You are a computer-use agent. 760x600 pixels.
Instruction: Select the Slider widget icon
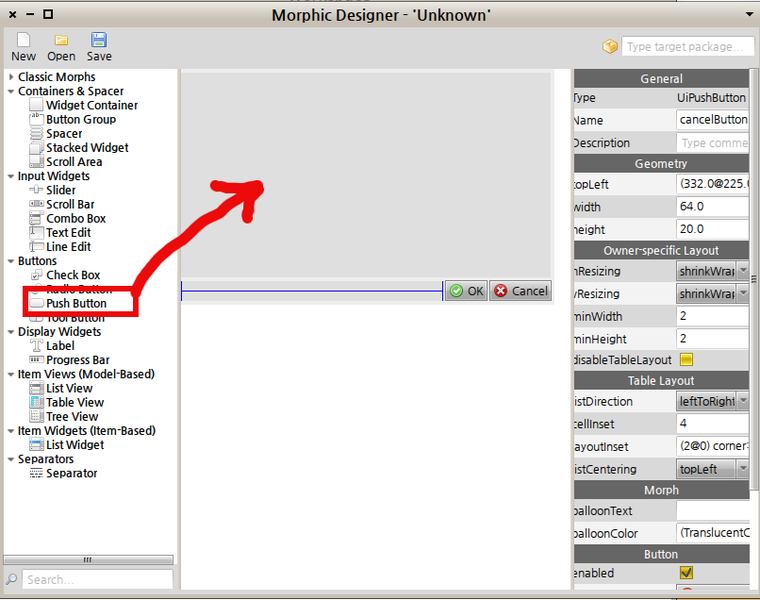(37, 190)
